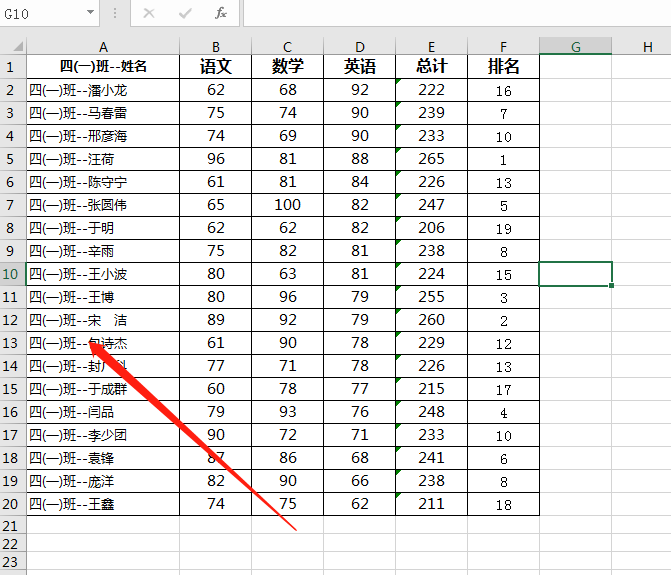This screenshot has width=671, height=575.
Task: Select column B header
Action: [x=215, y=46]
